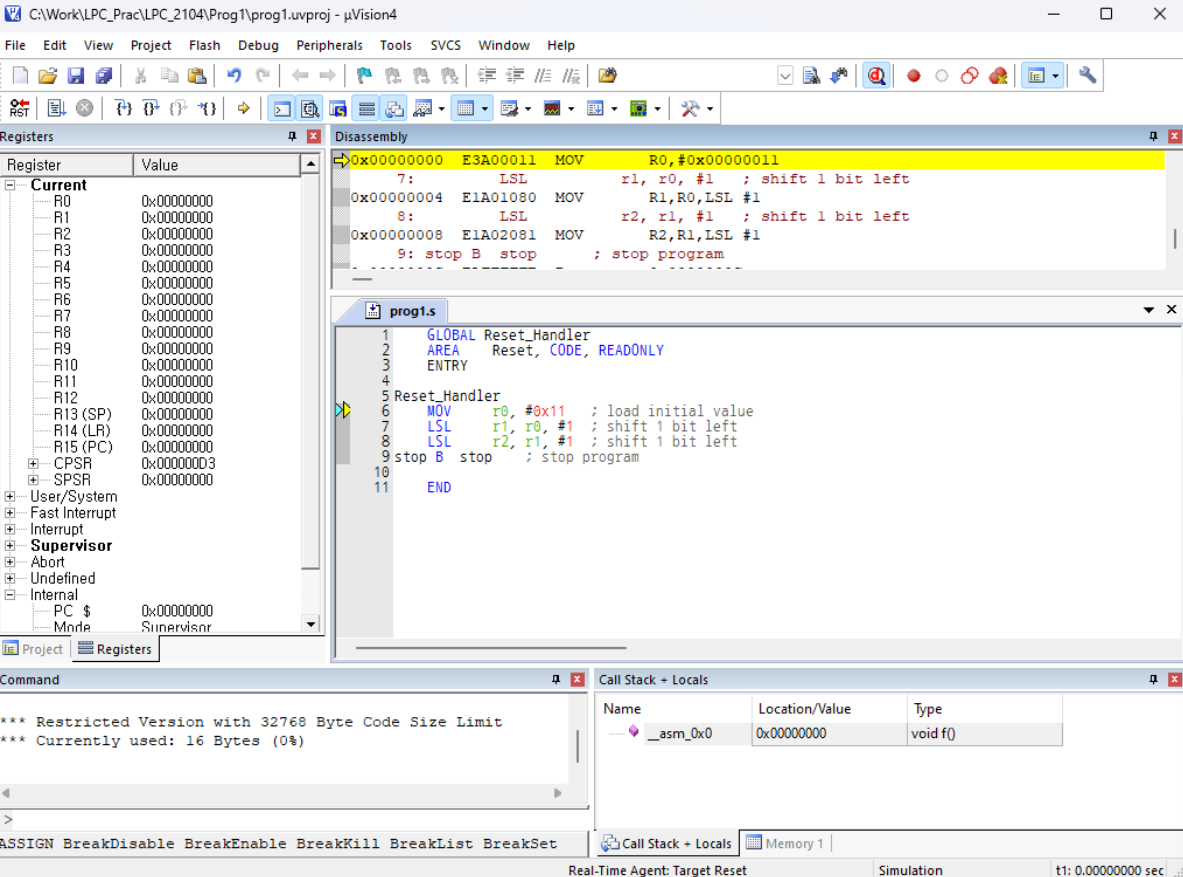This screenshot has width=1183, height=877.
Task: Open the Memory Windows dropdown arrow
Action: click(x=485, y=108)
